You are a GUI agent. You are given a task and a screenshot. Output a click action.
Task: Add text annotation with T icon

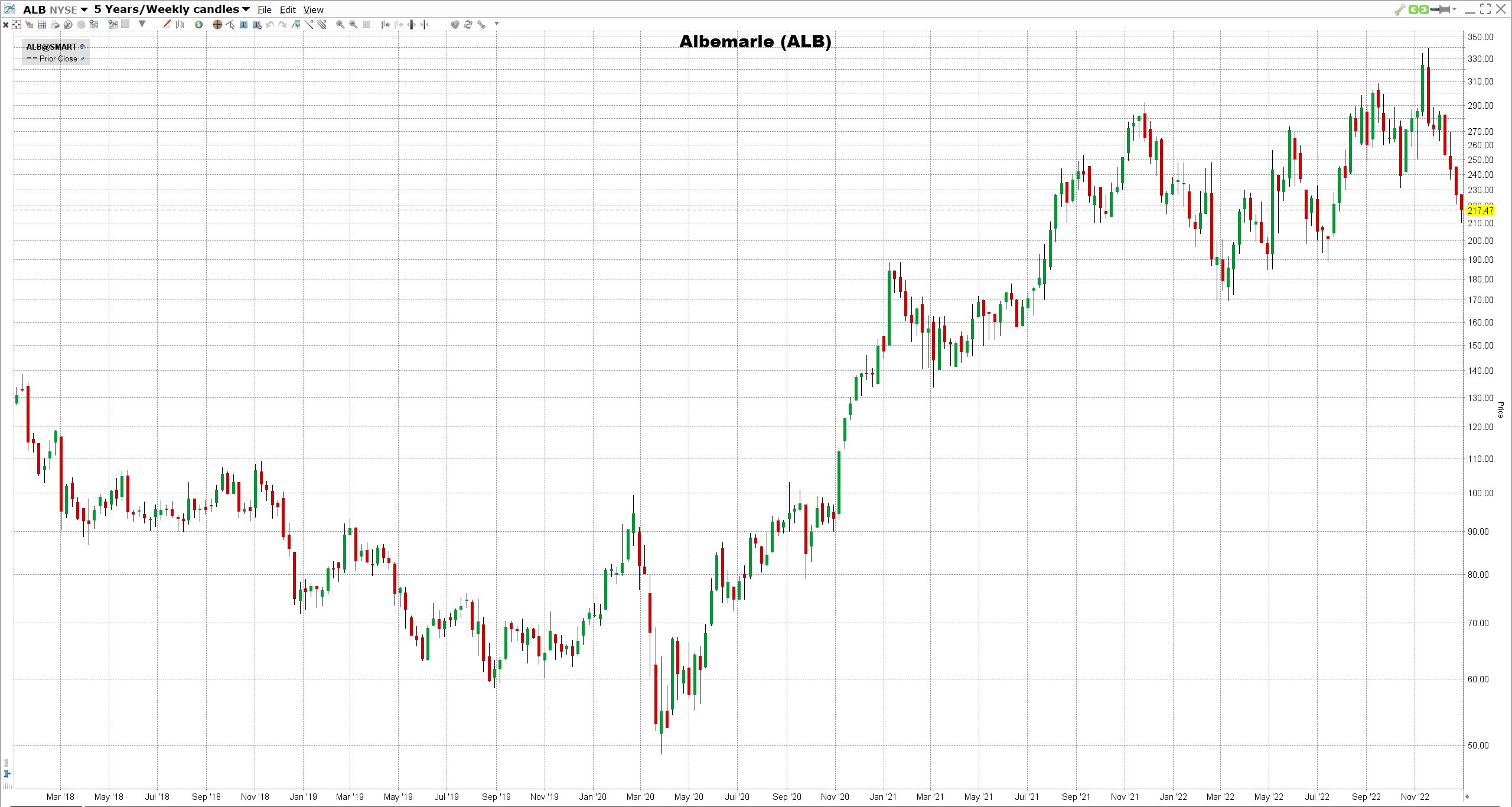point(243,24)
